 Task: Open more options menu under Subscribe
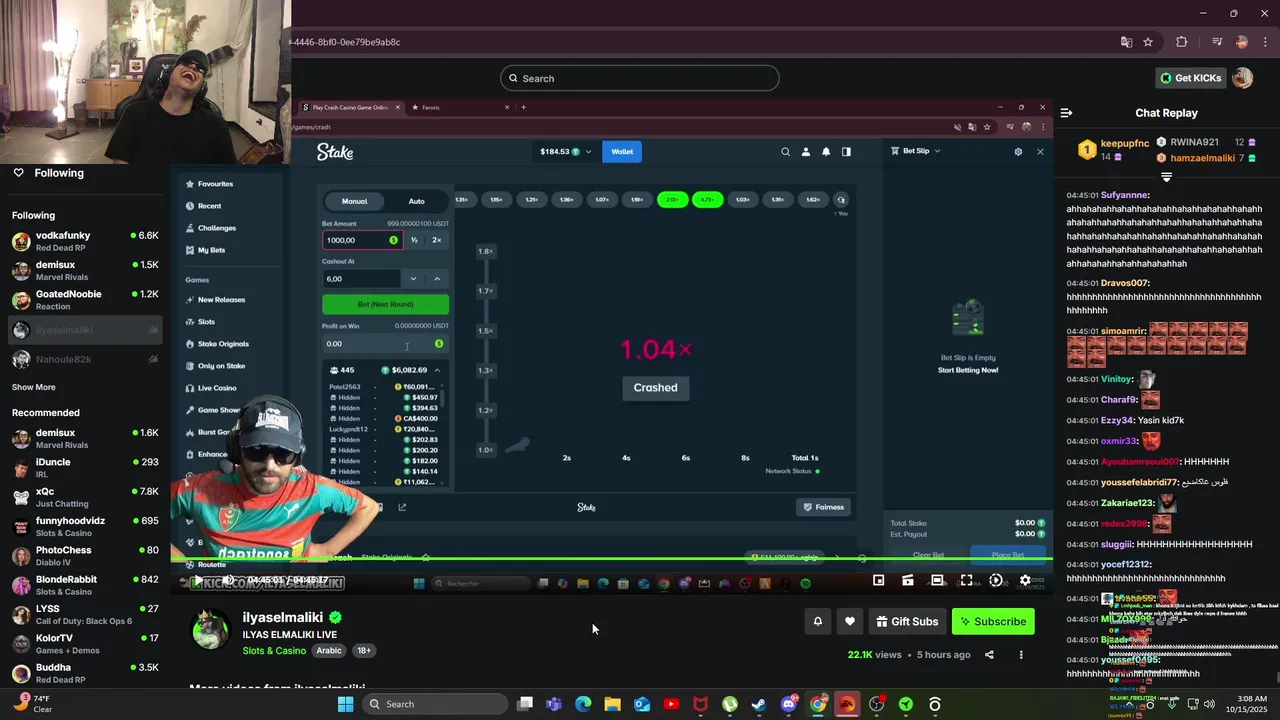coord(1021,655)
